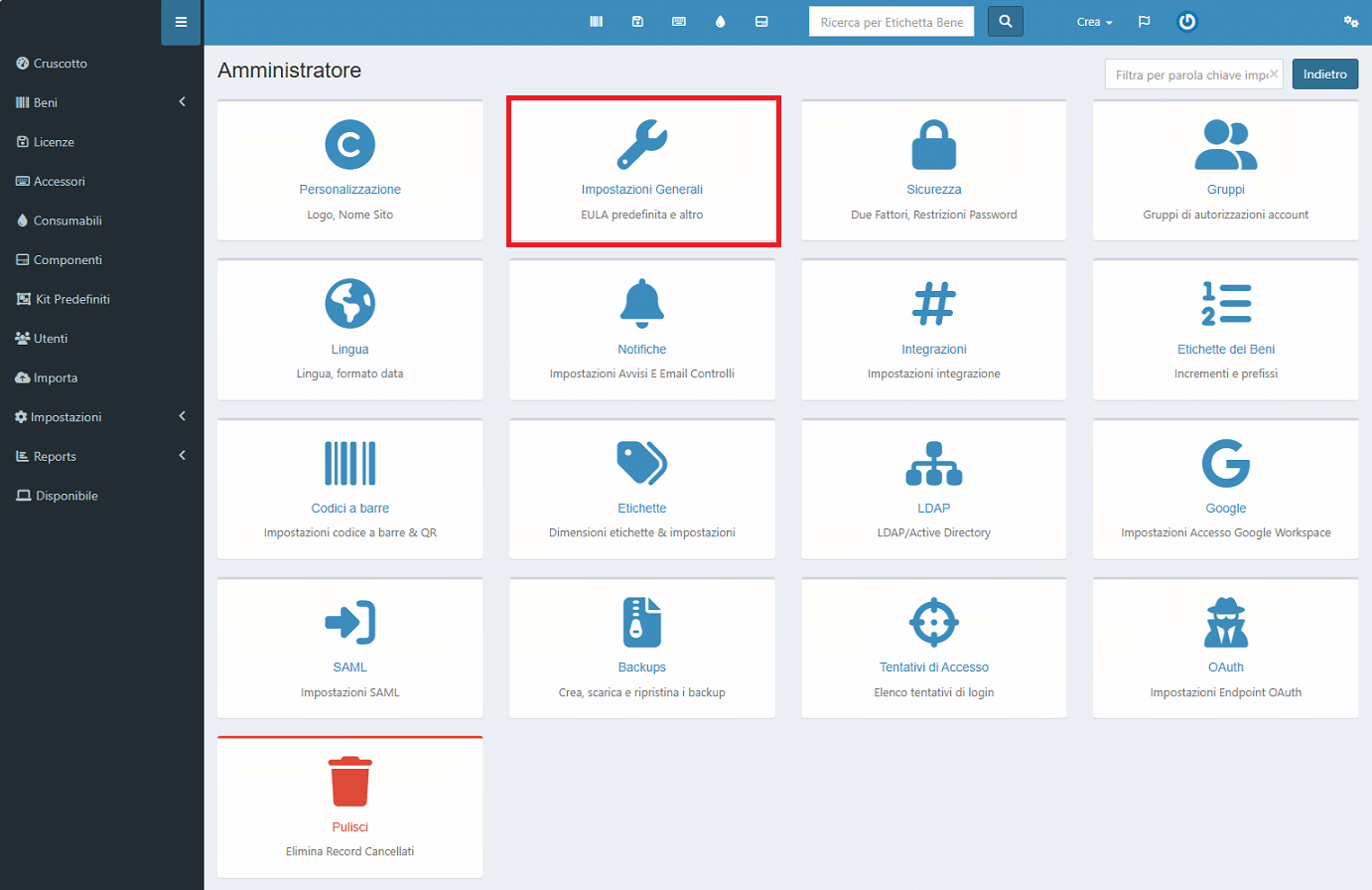Click the bell icon for Notifiche
The image size is (1372, 890).
641,303
